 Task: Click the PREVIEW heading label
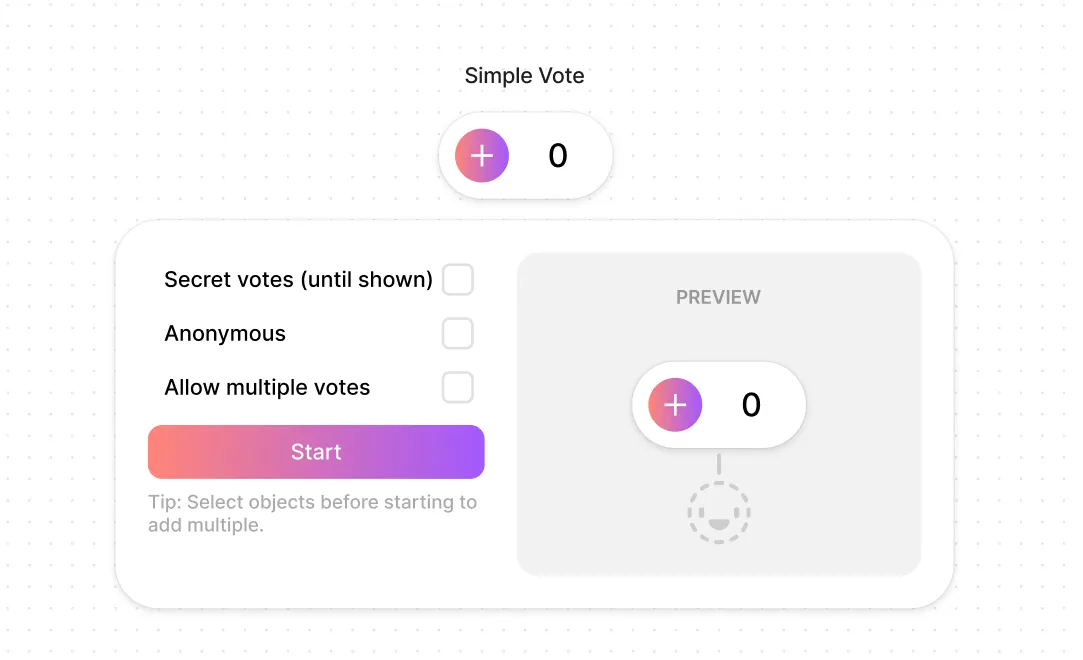tap(718, 297)
